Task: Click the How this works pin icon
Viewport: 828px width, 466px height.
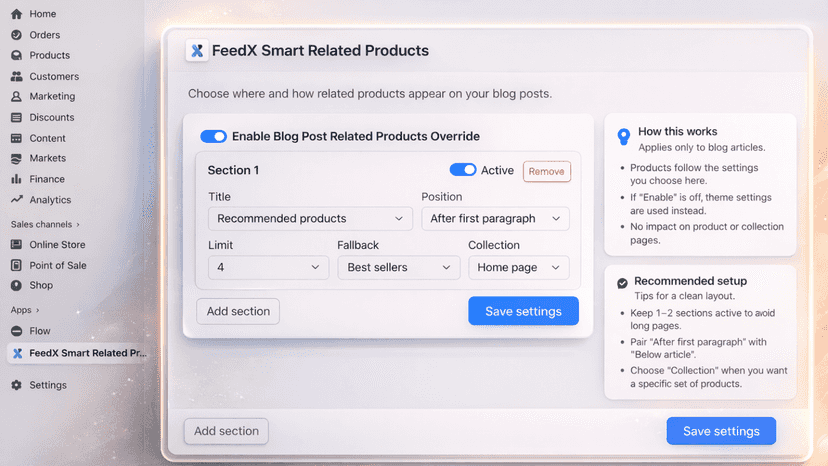Action: [x=624, y=136]
